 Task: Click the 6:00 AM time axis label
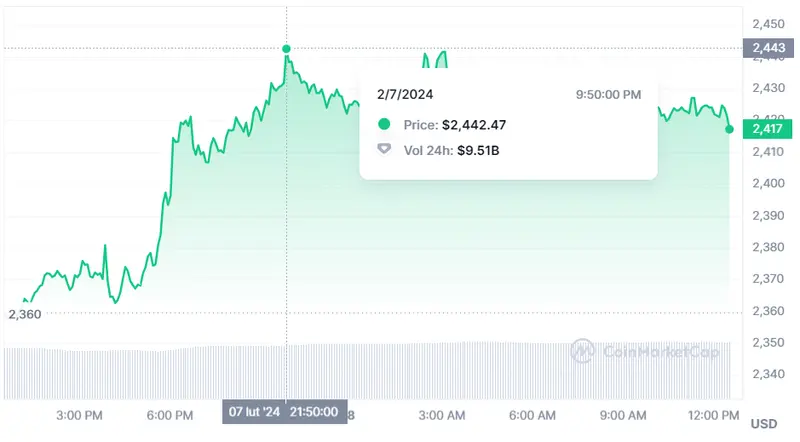[x=532, y=414]
